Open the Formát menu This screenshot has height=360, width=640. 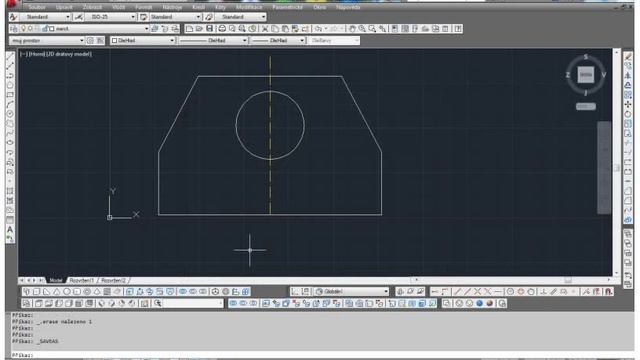point(143,7)
